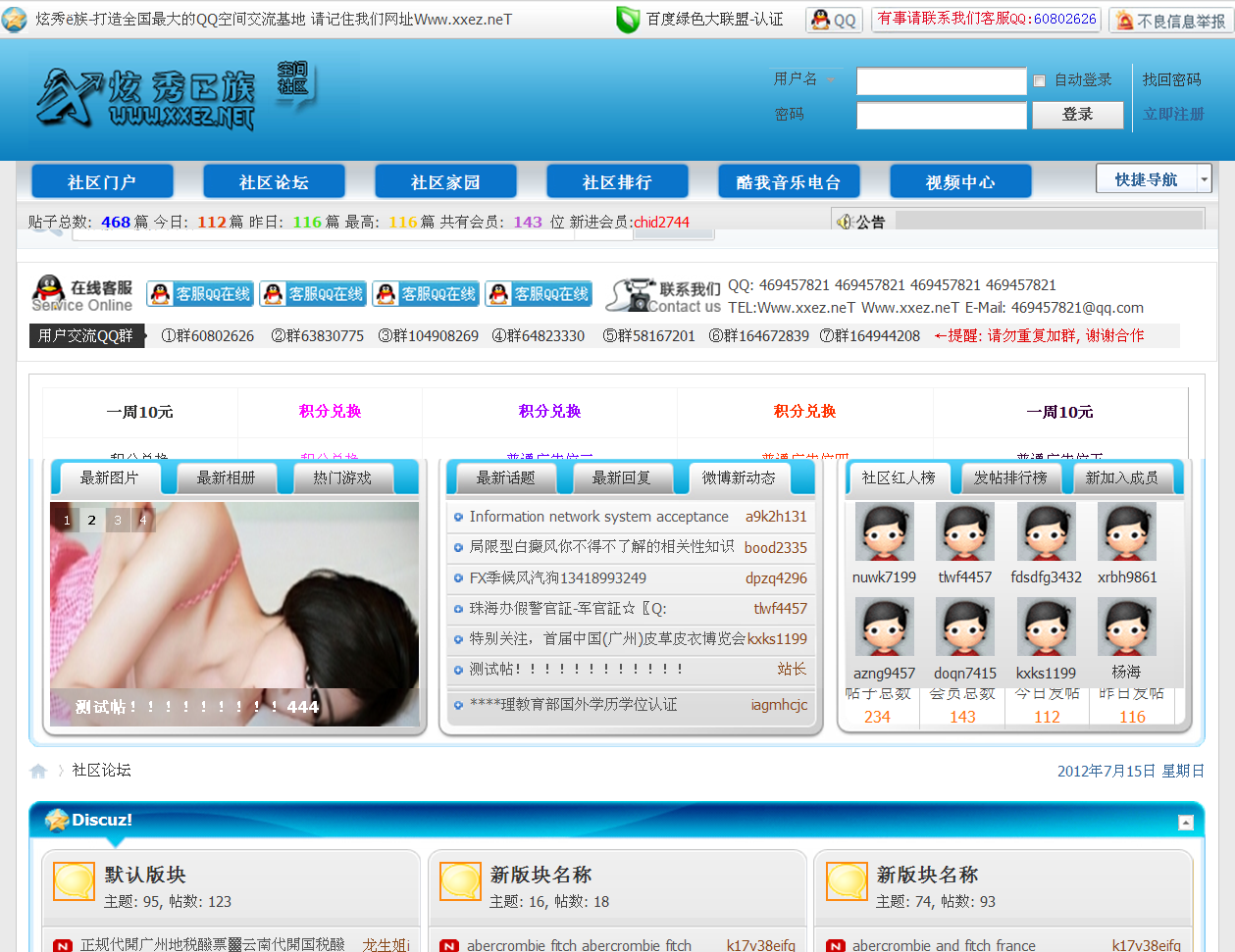Click the 新版块名称 icon with 主题: 74
This screenshot has height=952, width=1235.
[847, 881]
